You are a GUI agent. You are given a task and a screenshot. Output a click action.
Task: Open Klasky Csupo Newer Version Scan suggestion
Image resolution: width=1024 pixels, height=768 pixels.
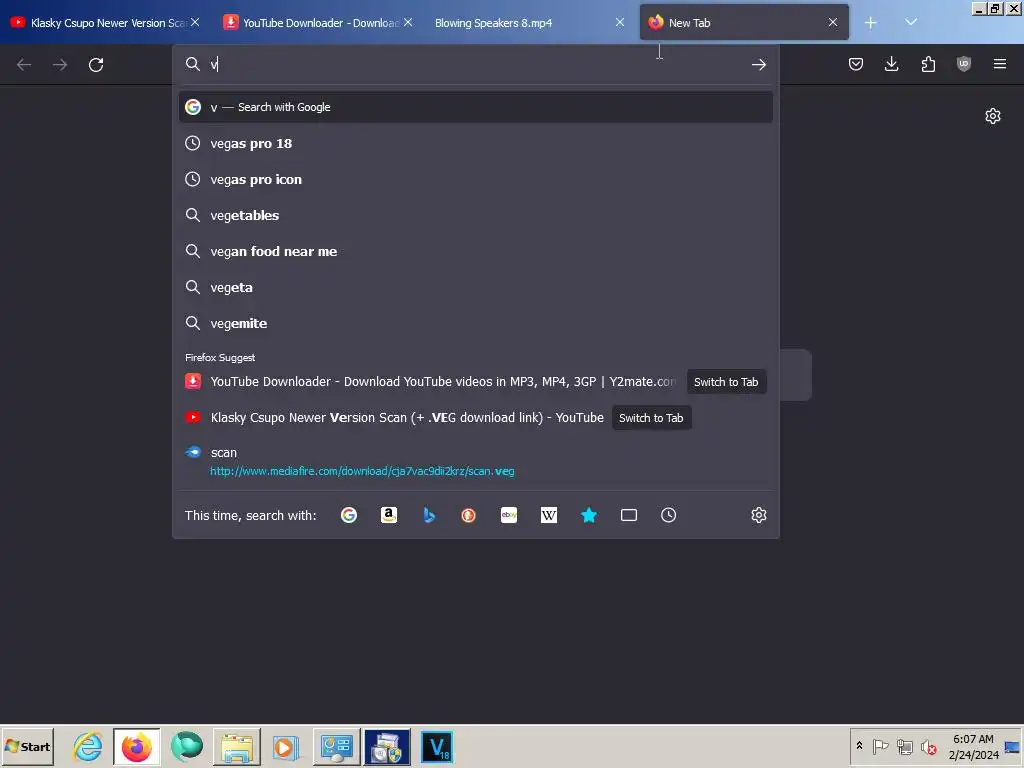[x=407, y=417]
